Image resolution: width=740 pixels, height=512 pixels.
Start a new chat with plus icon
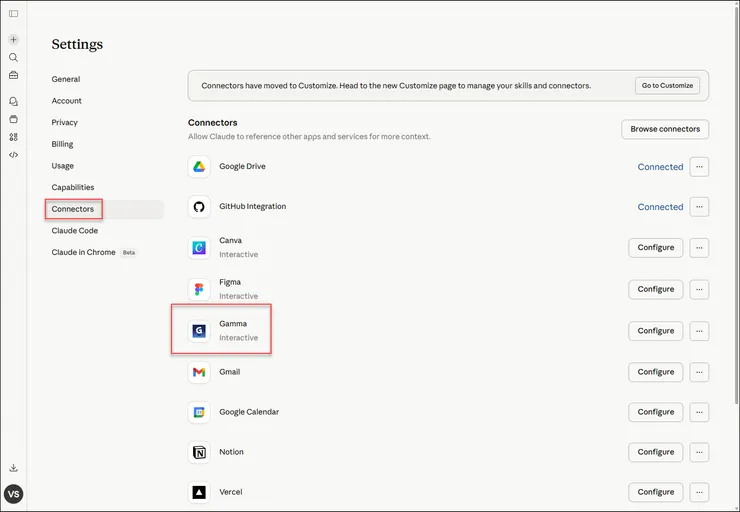point(14,40)
